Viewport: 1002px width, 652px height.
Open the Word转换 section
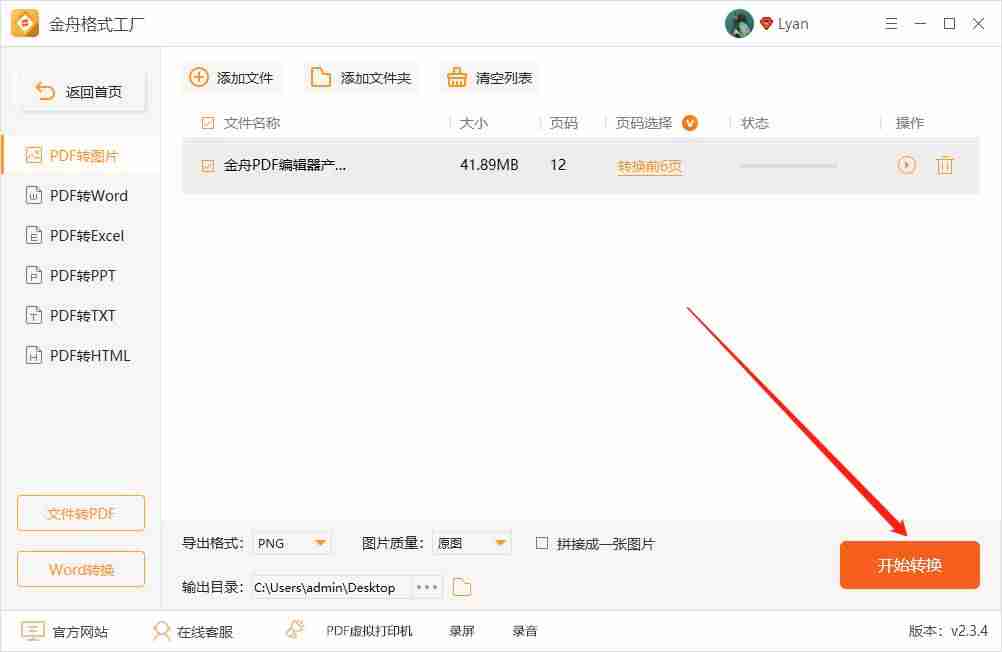click(81, 569)
